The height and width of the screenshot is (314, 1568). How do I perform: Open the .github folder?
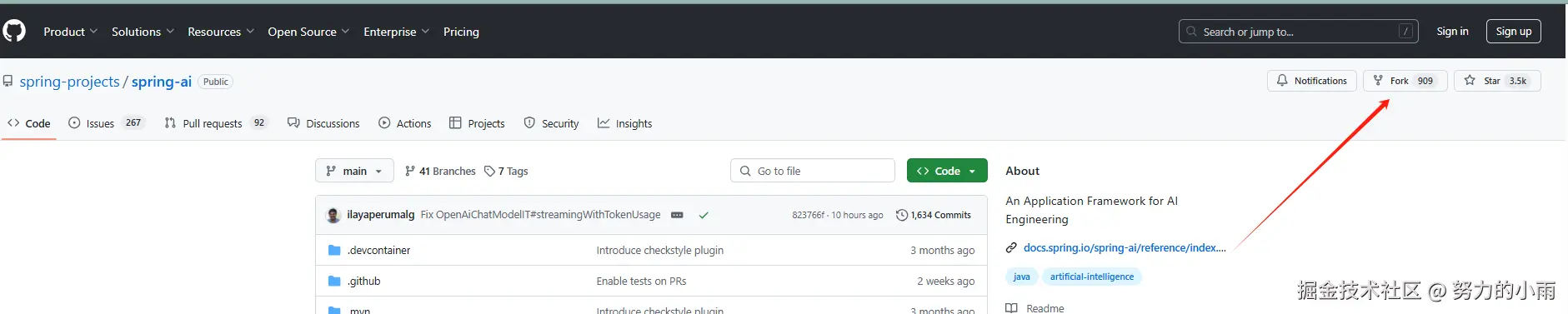click(x=363, y=281)
